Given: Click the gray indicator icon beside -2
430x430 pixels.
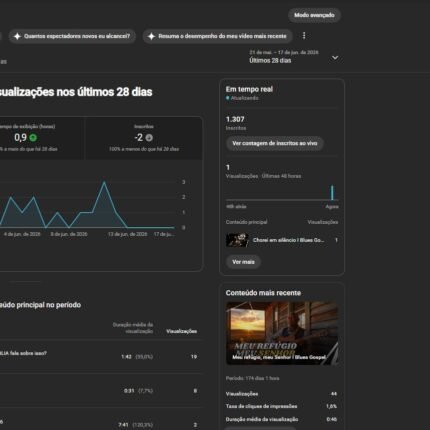Looking at the screenshot, I should pos(149,137).
